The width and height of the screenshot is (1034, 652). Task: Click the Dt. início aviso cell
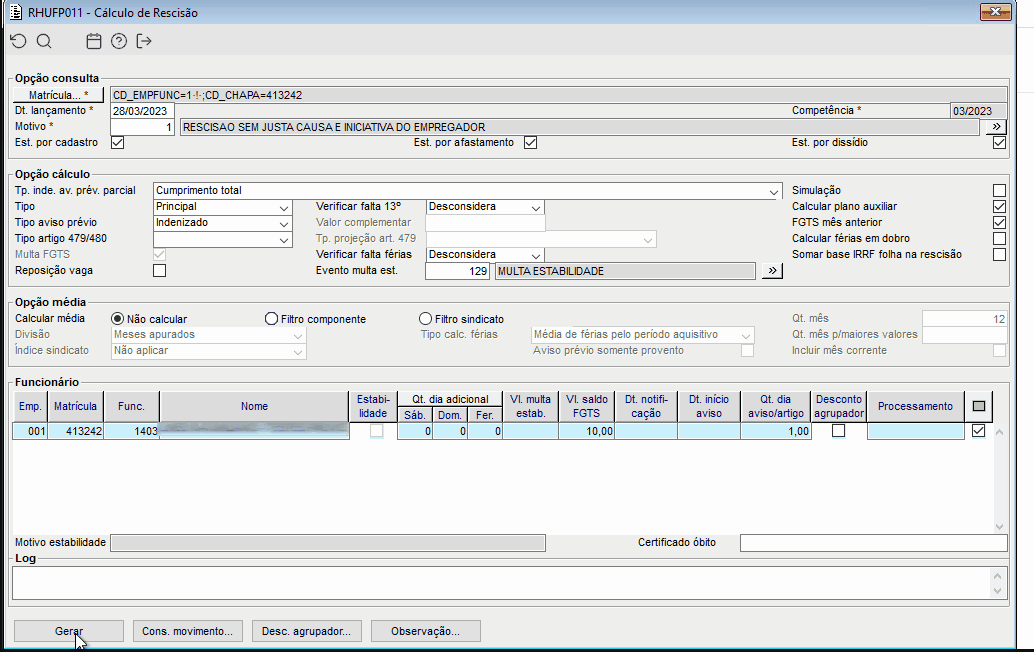[x=709, y=431]
